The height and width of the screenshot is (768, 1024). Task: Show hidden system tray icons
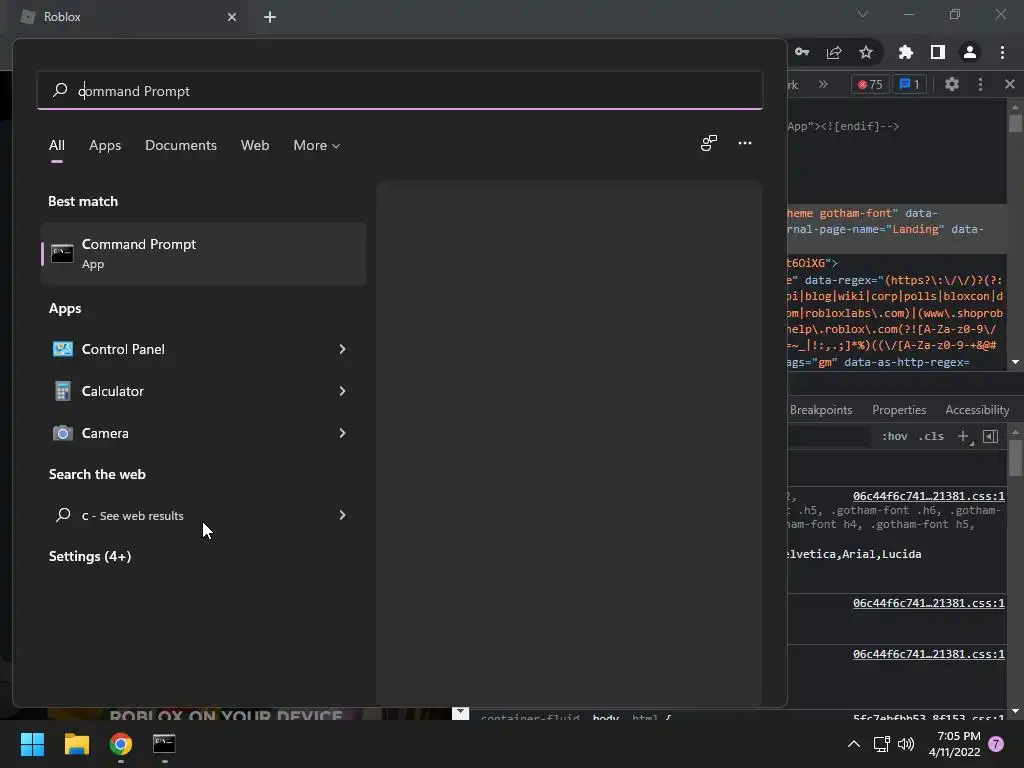click(x=853, y=744)
